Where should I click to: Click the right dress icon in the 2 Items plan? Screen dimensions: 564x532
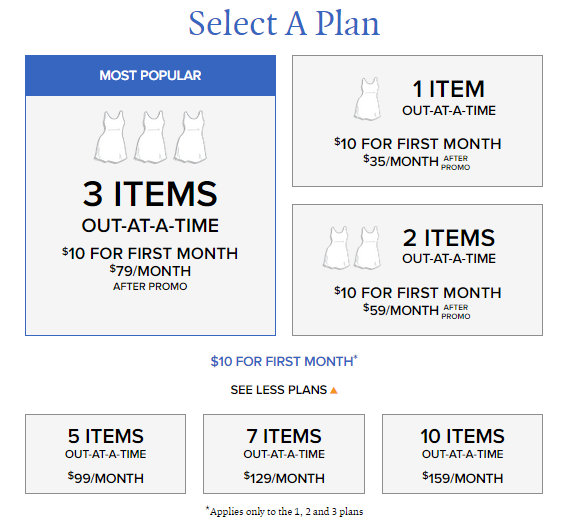pyautogui.click(x=368, y=248)
